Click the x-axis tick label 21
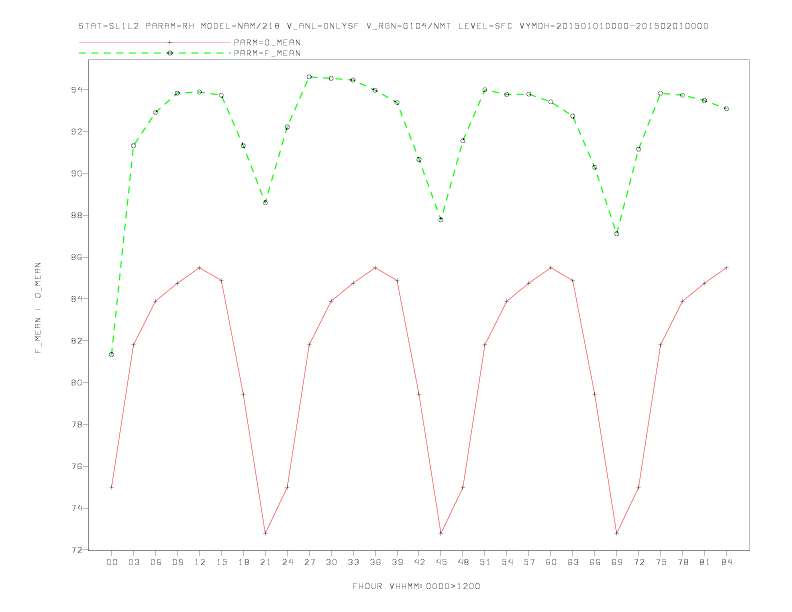 [x=265, y=562]
